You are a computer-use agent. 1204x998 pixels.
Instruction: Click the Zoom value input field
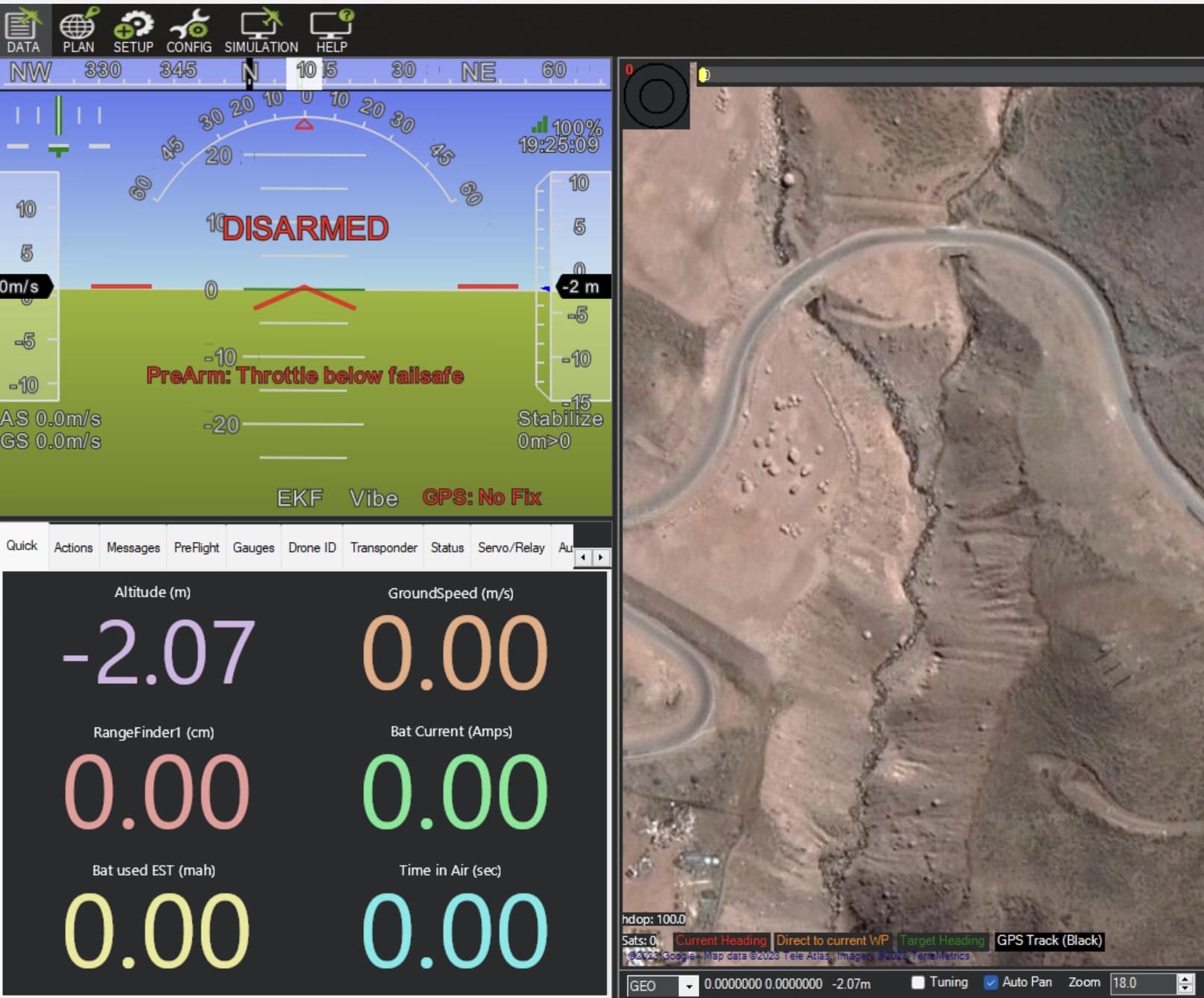click(1142, 983)
